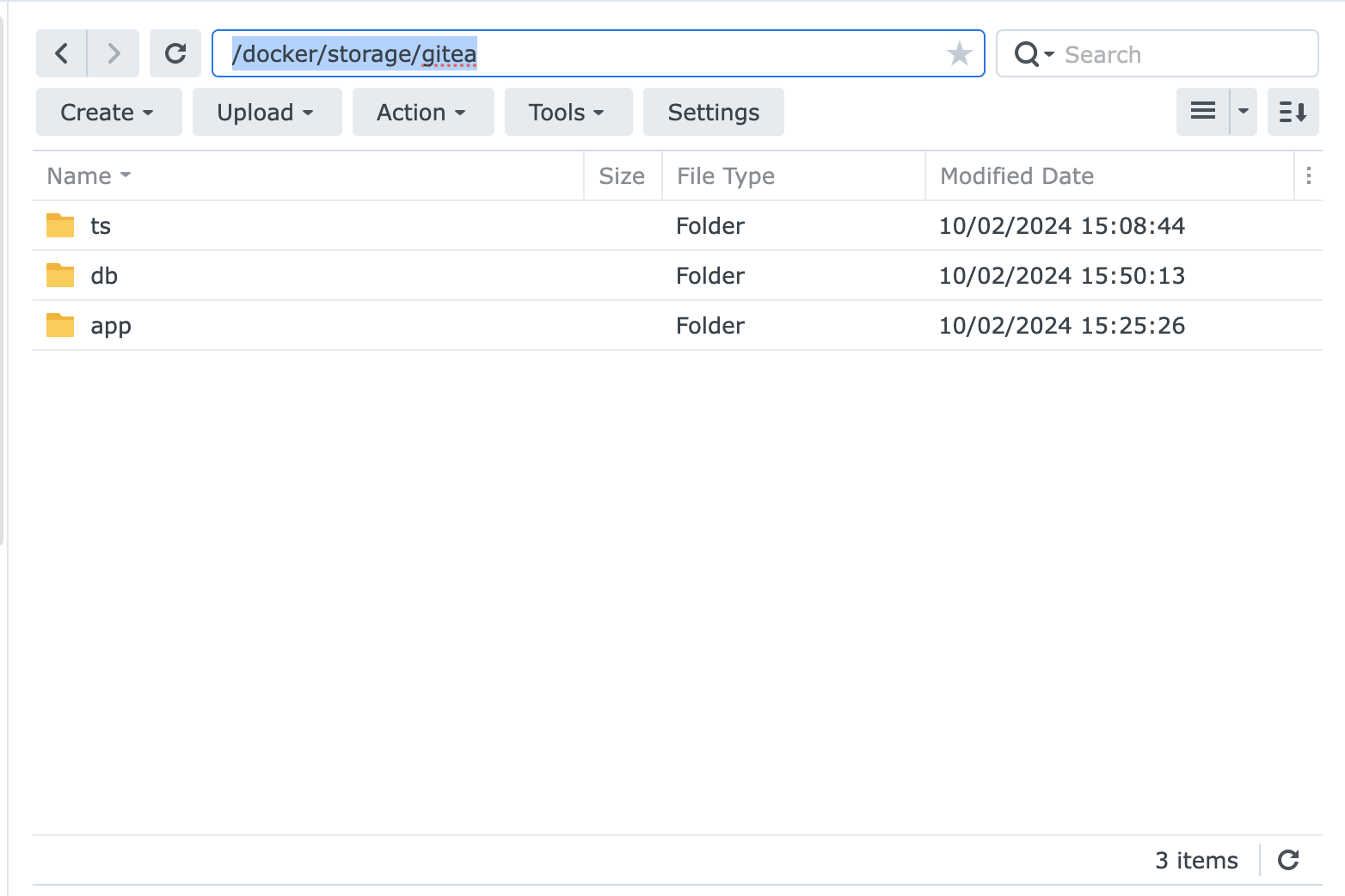Viewport: 1345px width, 896px height.
Task: Click date 10/02/2024 15:25:26
Action: tap(1062, 325)
